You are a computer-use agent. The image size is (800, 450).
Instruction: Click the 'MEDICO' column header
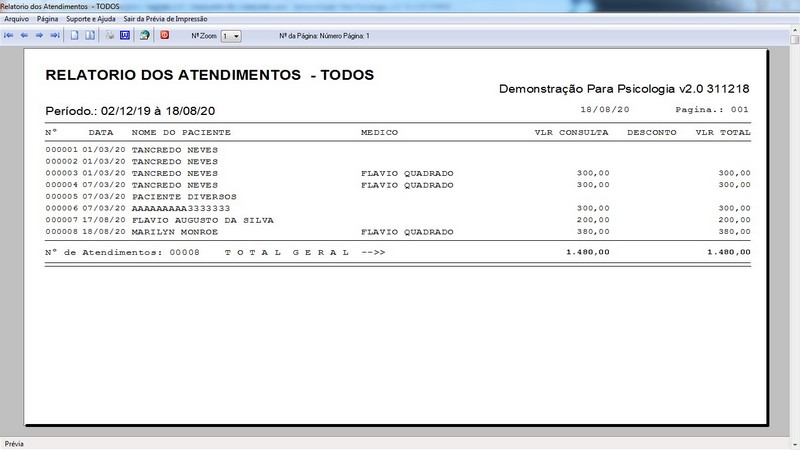point(379,133)
